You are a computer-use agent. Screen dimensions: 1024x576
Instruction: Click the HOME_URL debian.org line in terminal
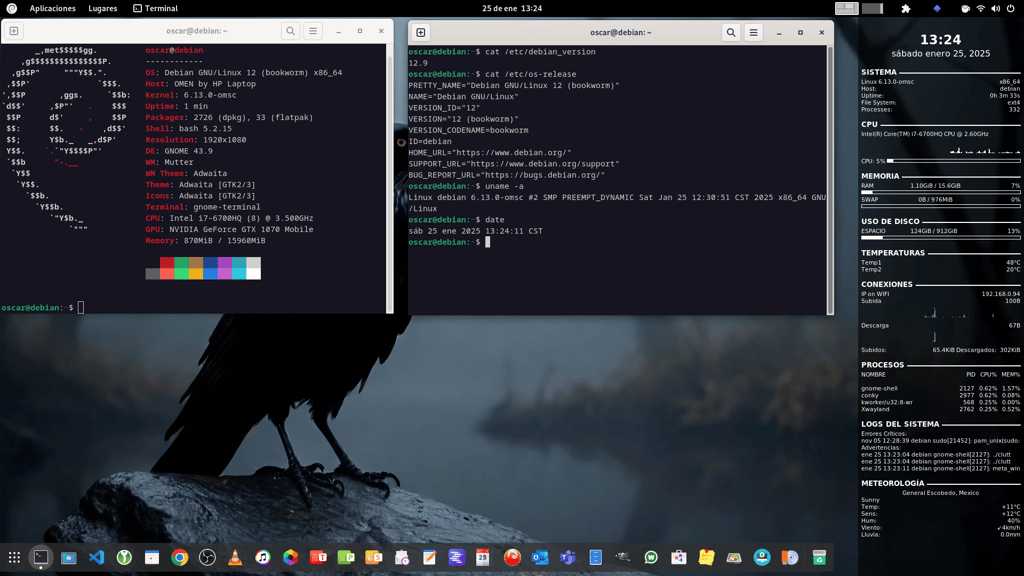click(490, 153)
